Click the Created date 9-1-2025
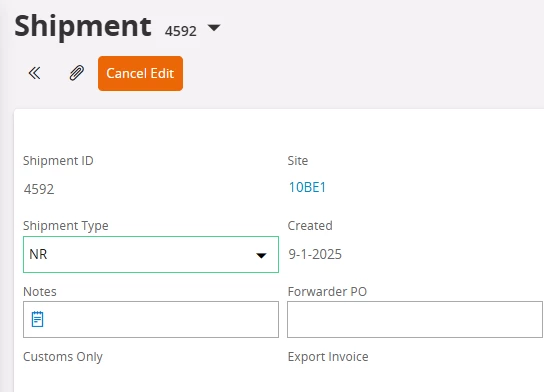This screenshot has height=392, width=544. click(x=315, y=254)
